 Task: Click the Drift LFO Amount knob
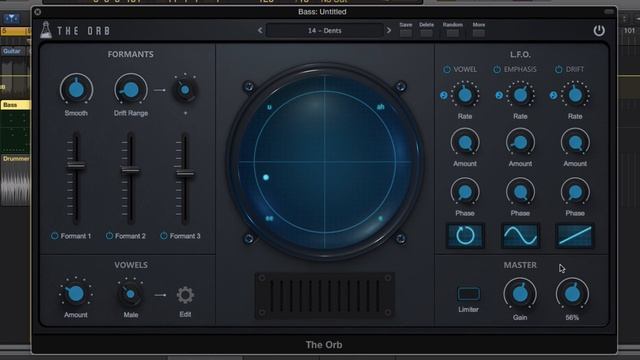[x=575, y=142]
